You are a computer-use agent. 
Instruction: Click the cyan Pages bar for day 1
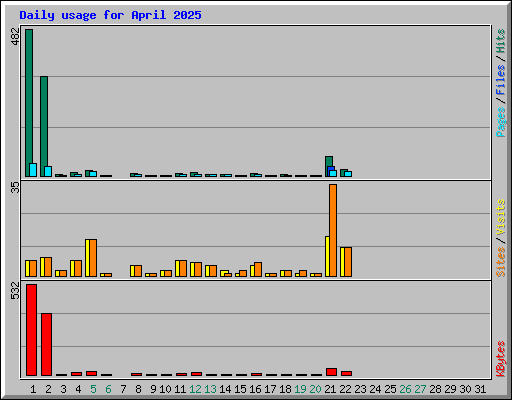(x=33, y=170)
